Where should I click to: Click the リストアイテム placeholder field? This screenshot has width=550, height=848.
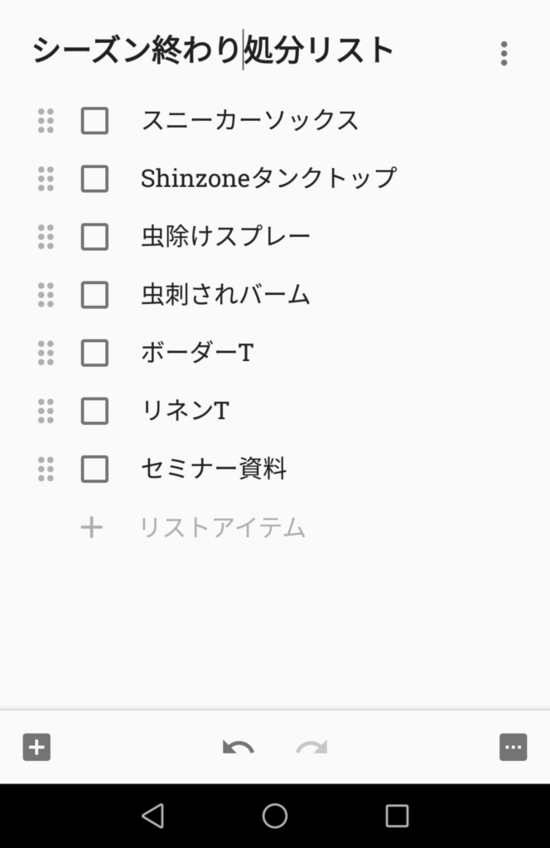[223, 527]
